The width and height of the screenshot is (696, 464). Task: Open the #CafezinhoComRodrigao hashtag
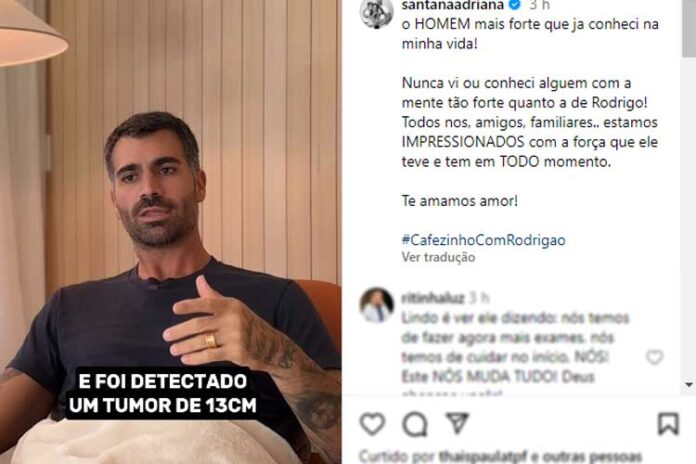pos(483,240)
